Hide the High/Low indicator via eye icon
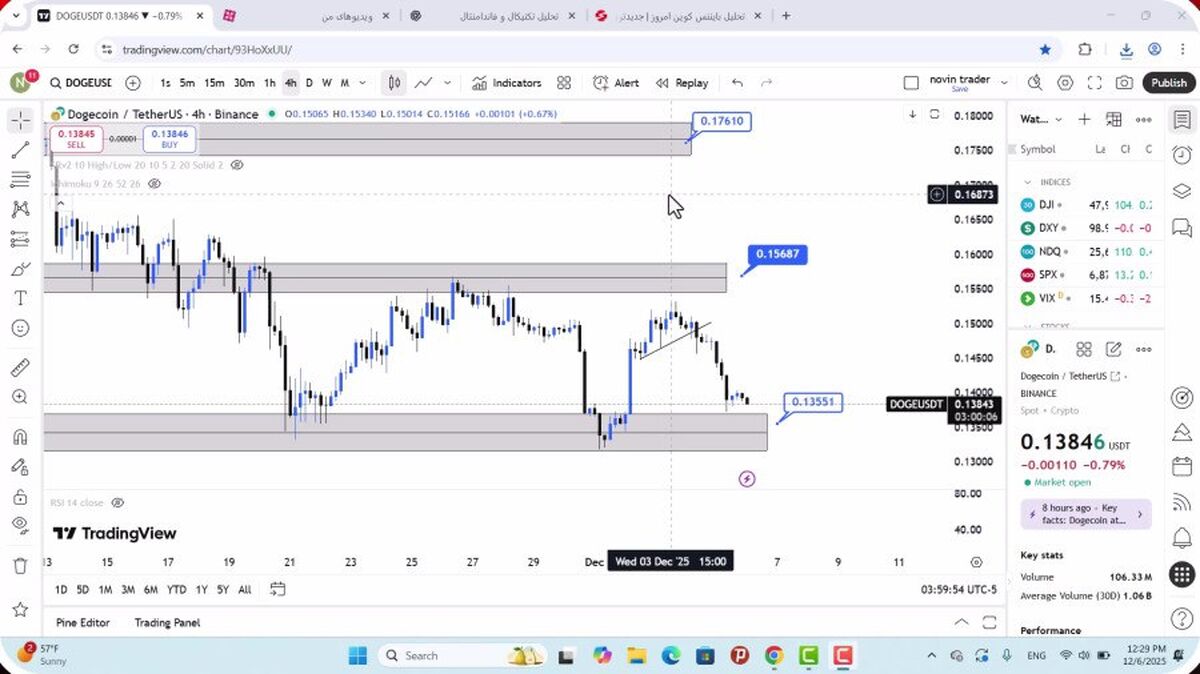The image size is (1200, 674). tap(237, 164)
